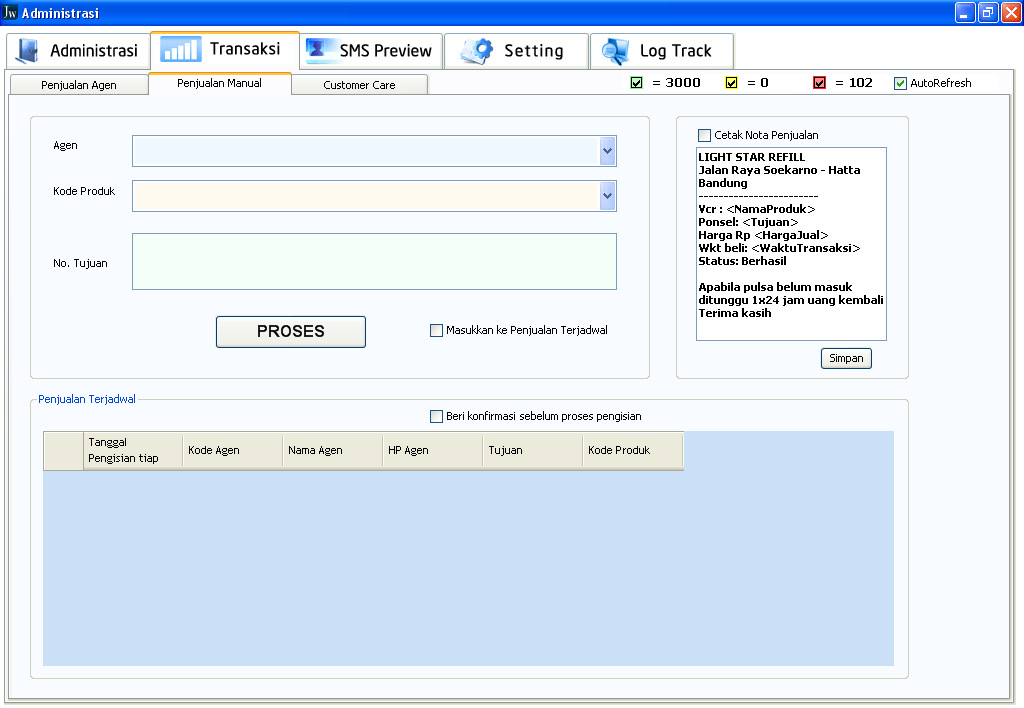1024x708 pixels.
Task: Click the Tanggal Pengisian tiap column header
Action: coord(133,450)
